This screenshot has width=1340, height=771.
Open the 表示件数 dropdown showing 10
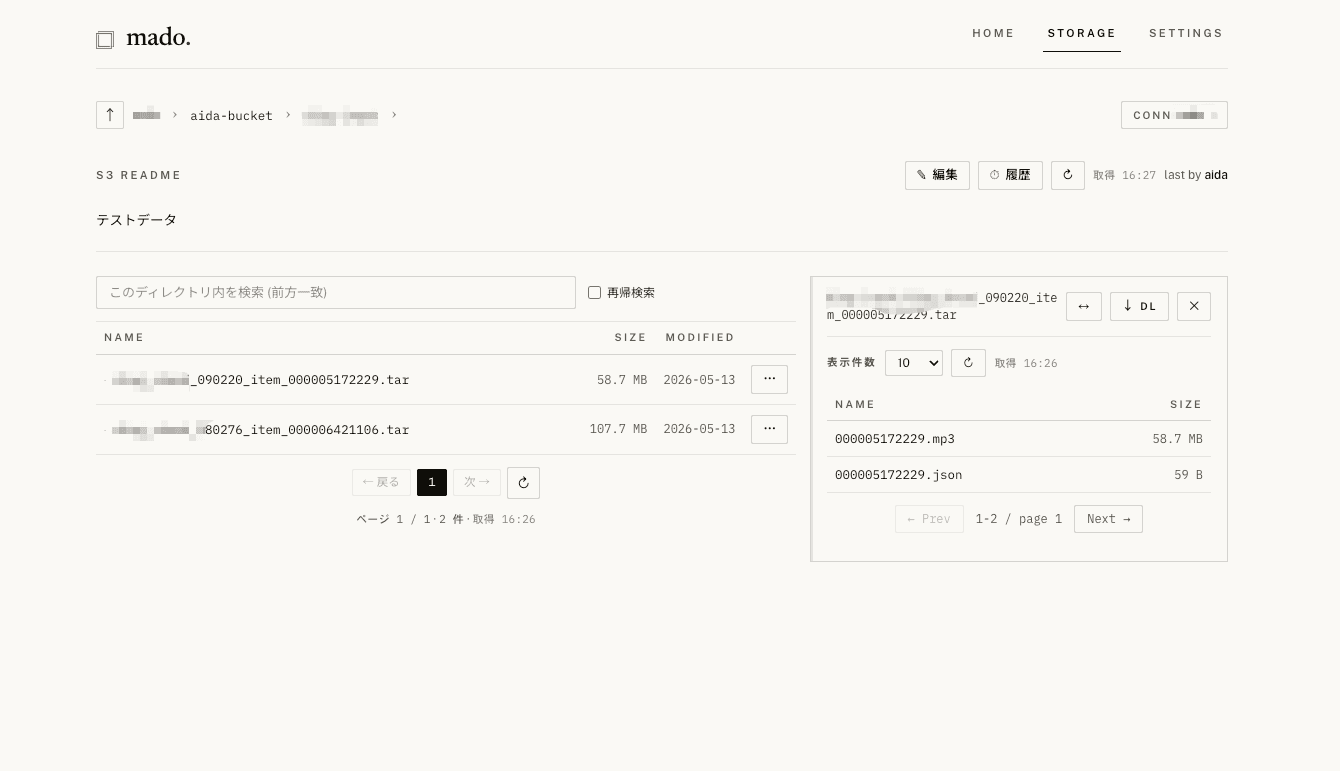coord(914,363)
